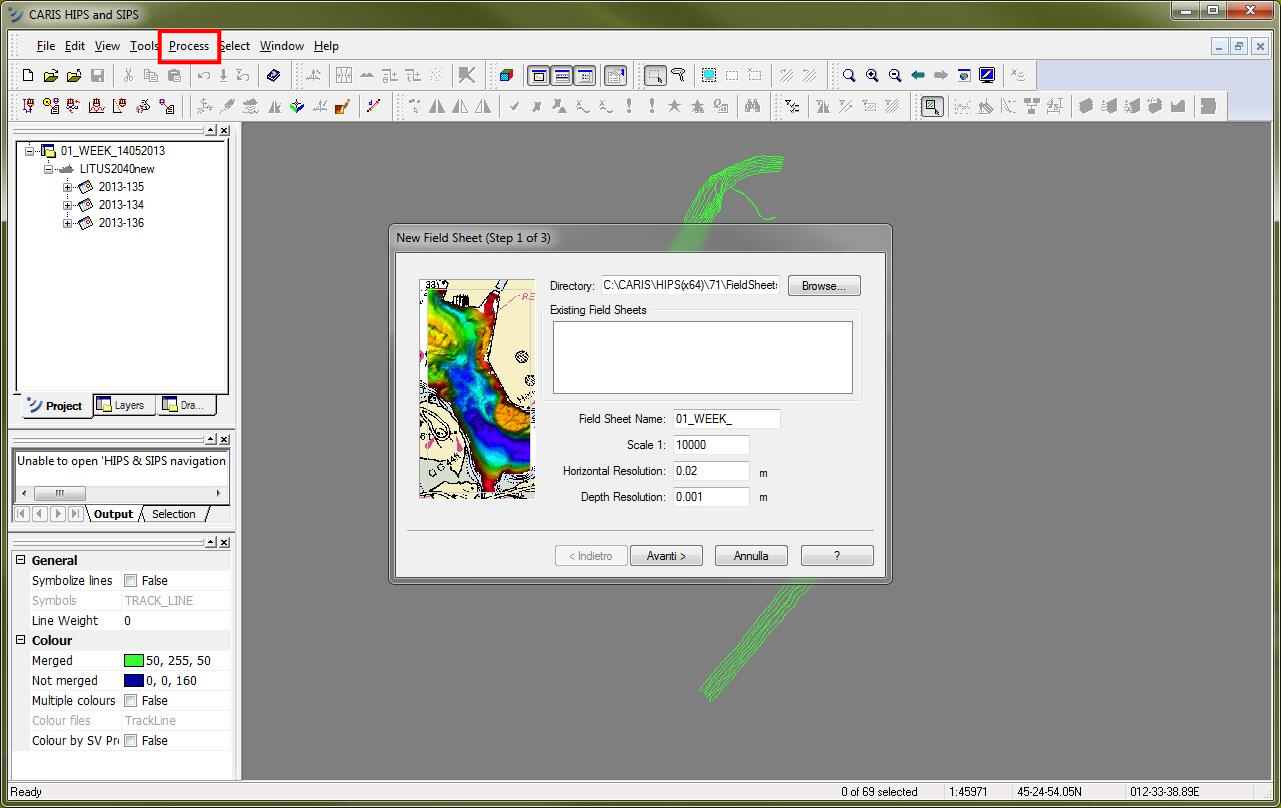Click the Directory path field
The height and width of the screenshot is (808, 1281).
[x=690, y=286]
